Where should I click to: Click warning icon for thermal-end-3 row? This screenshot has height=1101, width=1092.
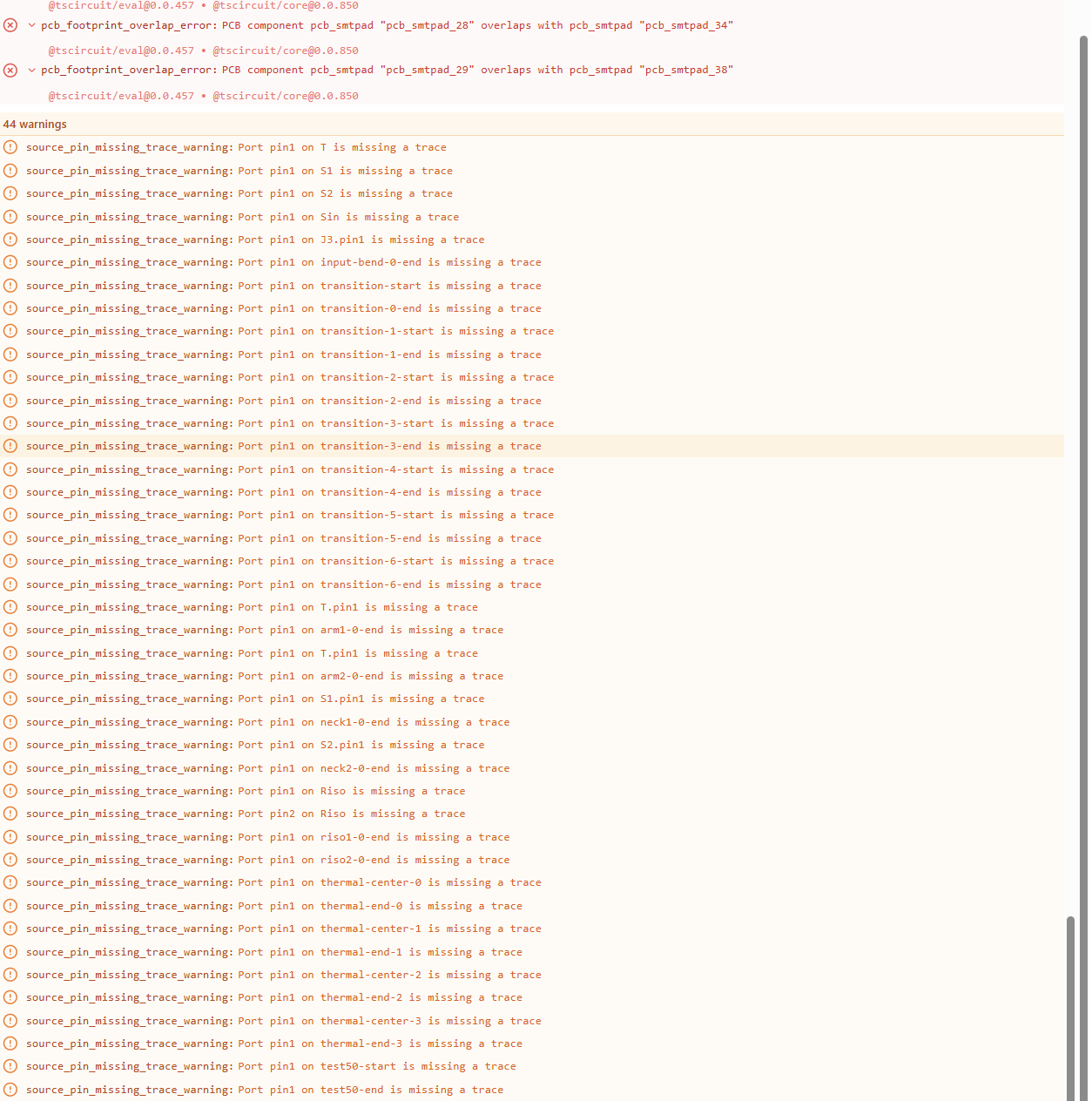coord(10,1044)
